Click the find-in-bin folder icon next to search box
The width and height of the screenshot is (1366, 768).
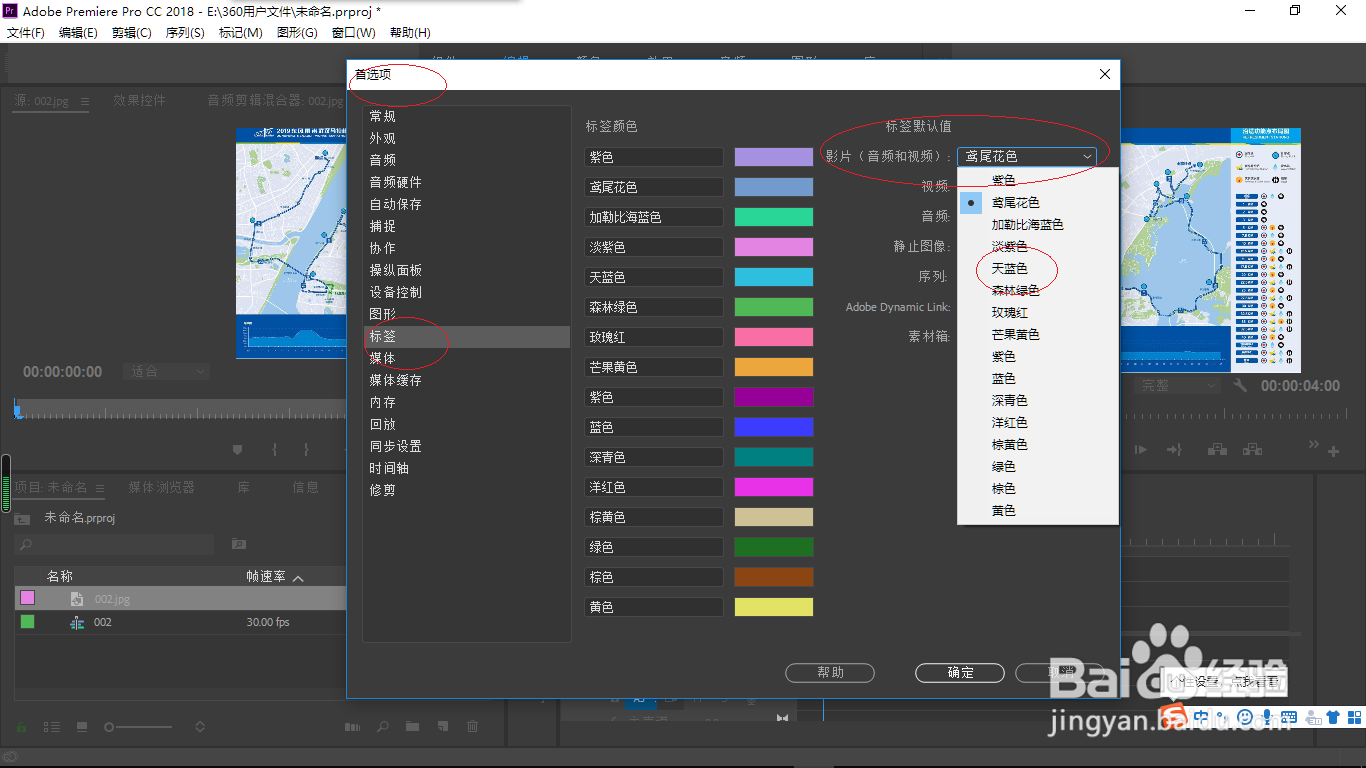pos(239,544)
